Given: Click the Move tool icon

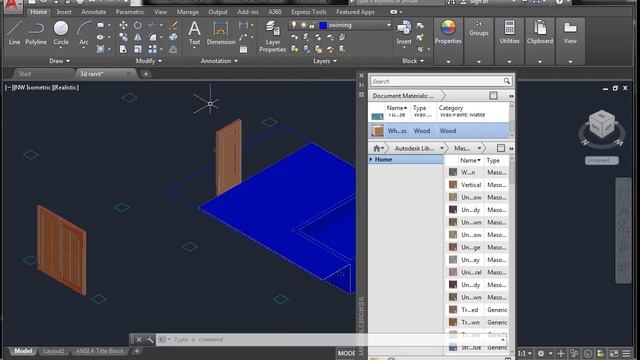Looking at the screenshot, I should (123, 25).
